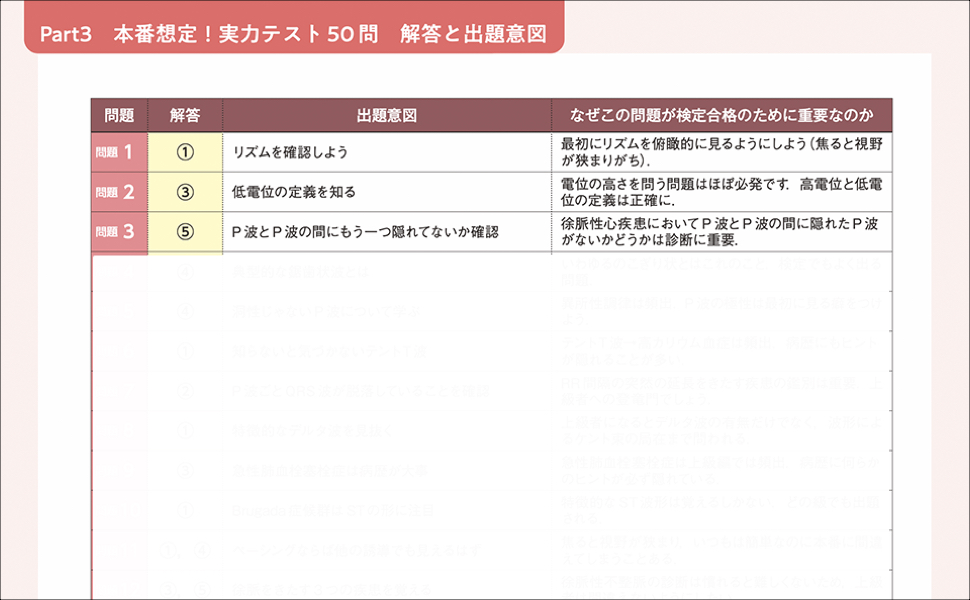Click the 低電位の定義を知る intent cell
This screenshot has width=970, height=600.
(x=293, y=192)
